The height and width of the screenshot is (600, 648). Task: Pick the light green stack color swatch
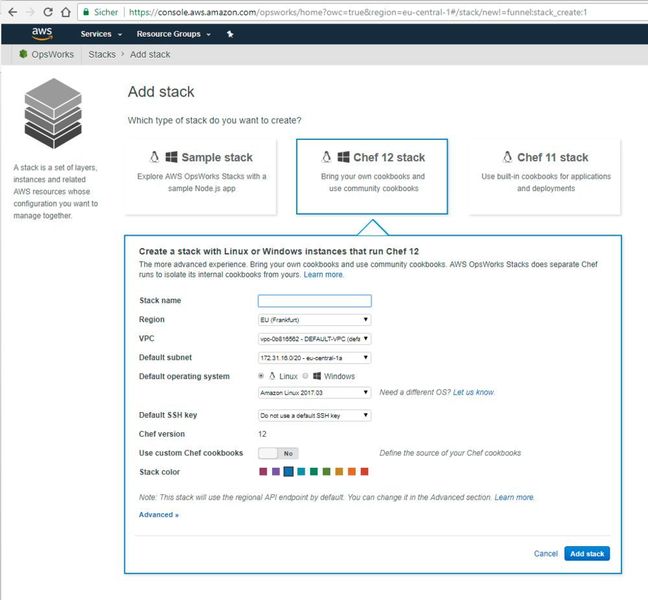pyautogui.click(x=326, y=471)
